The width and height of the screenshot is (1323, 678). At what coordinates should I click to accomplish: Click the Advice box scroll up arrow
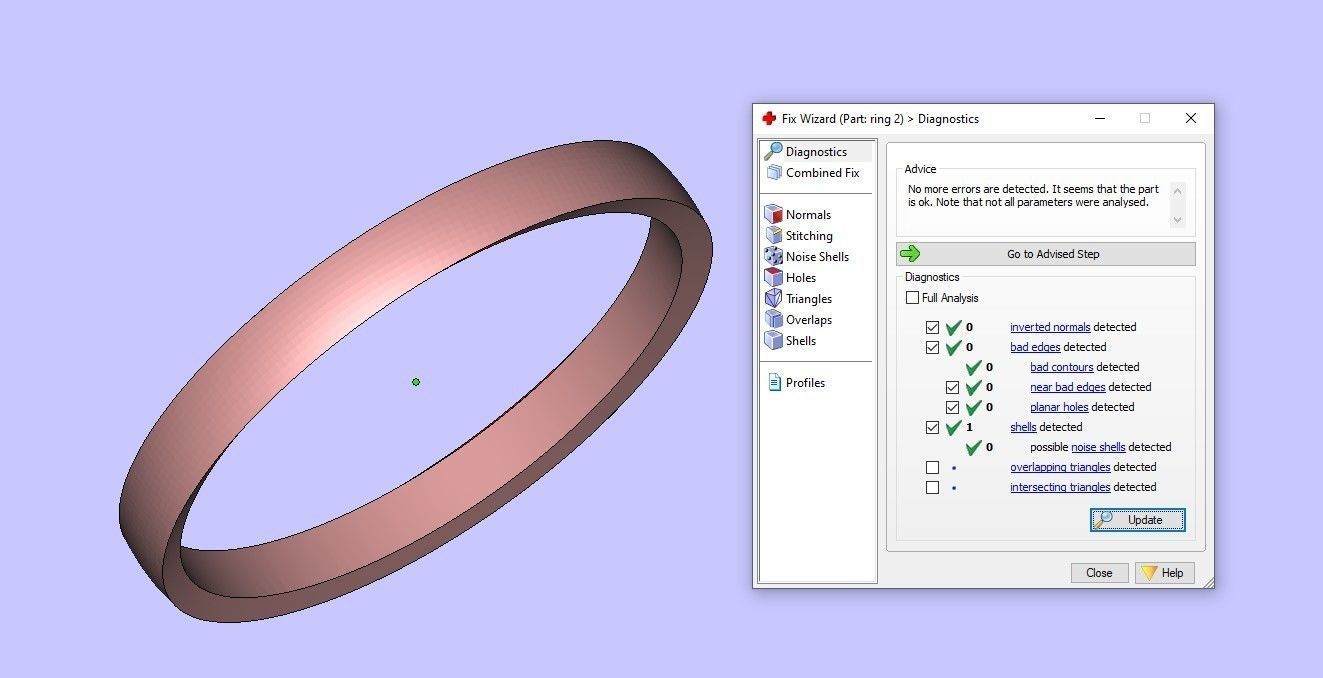pyautogui.click(x=1177, y=190)
